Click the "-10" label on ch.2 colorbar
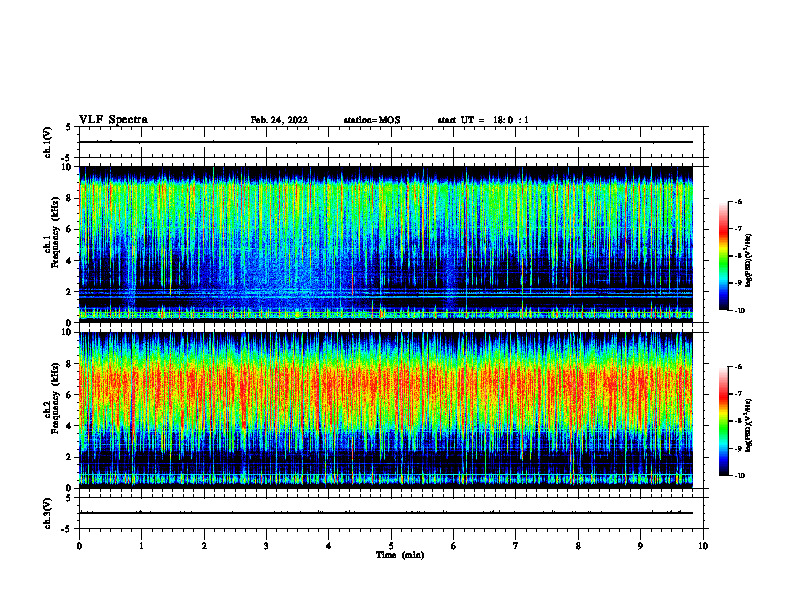Image resolution: width=792 pixels, height=612 pixels. (739, 476)
